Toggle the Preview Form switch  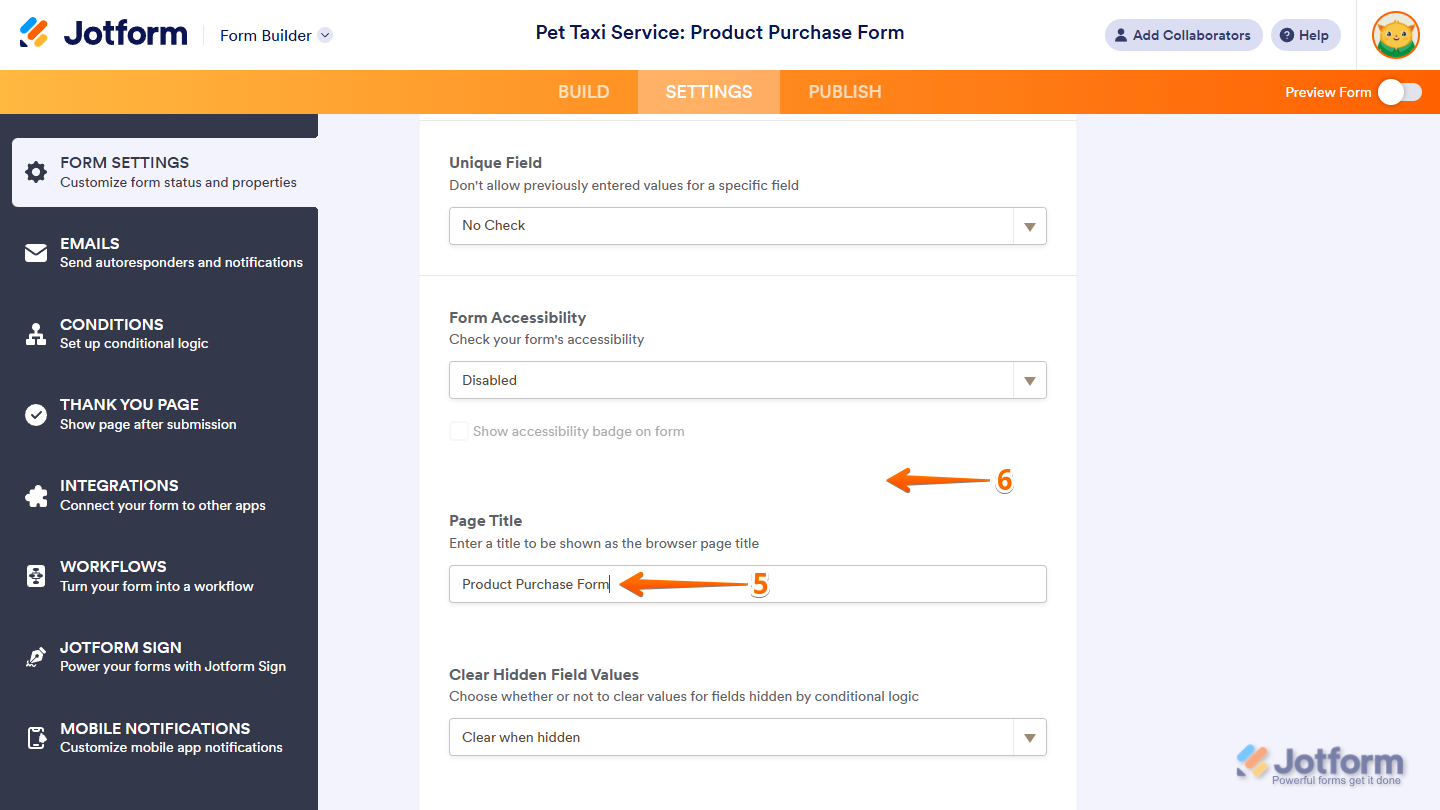click(x=1399, y=92)
